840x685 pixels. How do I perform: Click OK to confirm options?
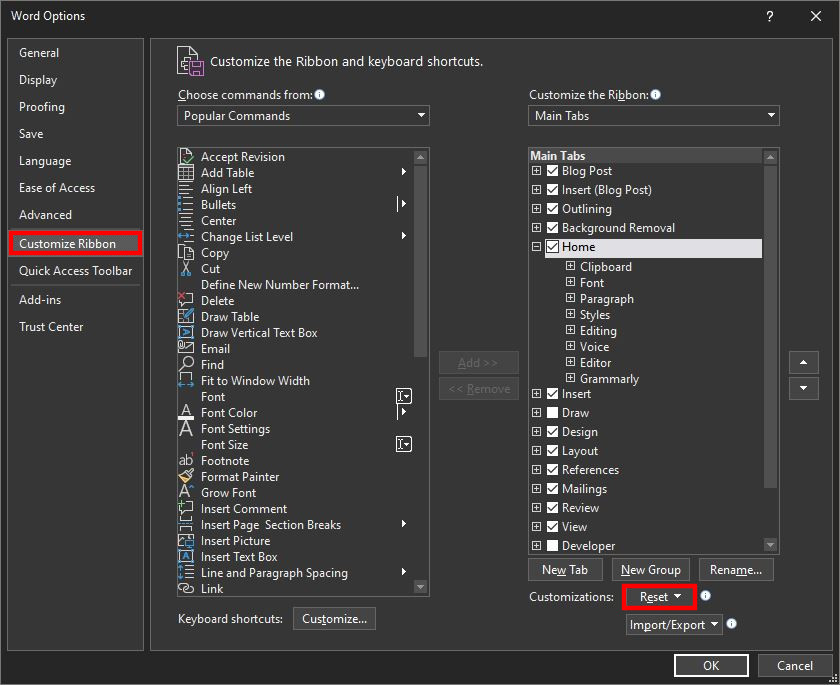pos(711,665)
